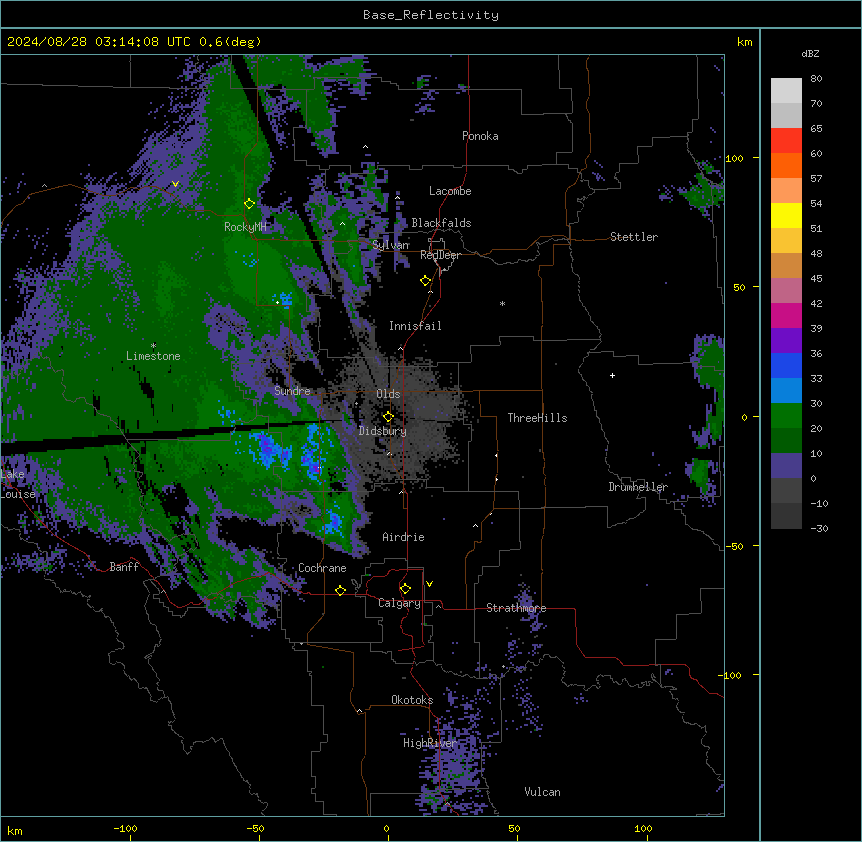Viewport: 862px width, 842px height.
Task: Select the brown 48-45 dBZ legend swatch
Action: 786,265
